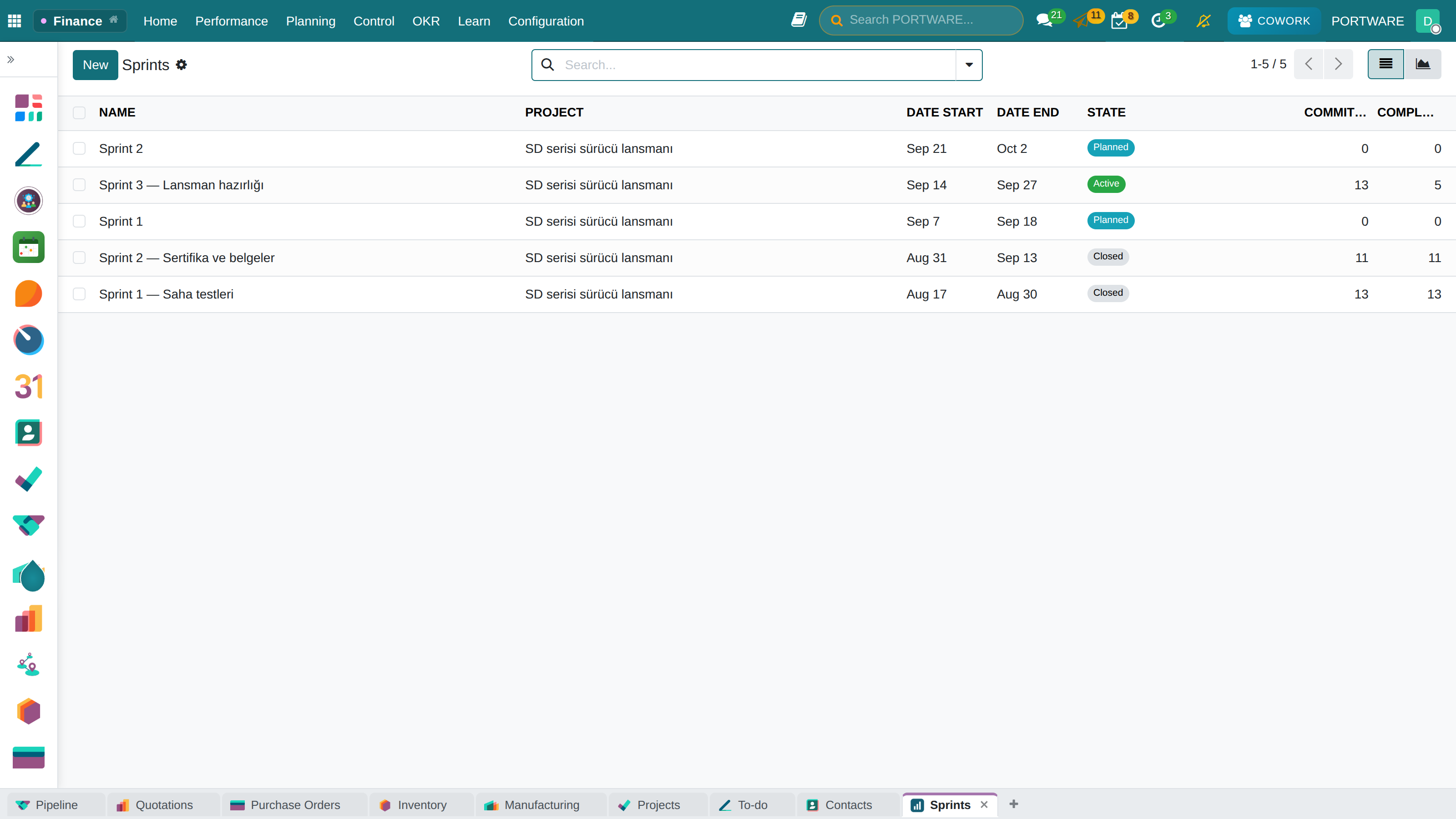Open search filter options dropdown arrow

[x=969, y=65]
